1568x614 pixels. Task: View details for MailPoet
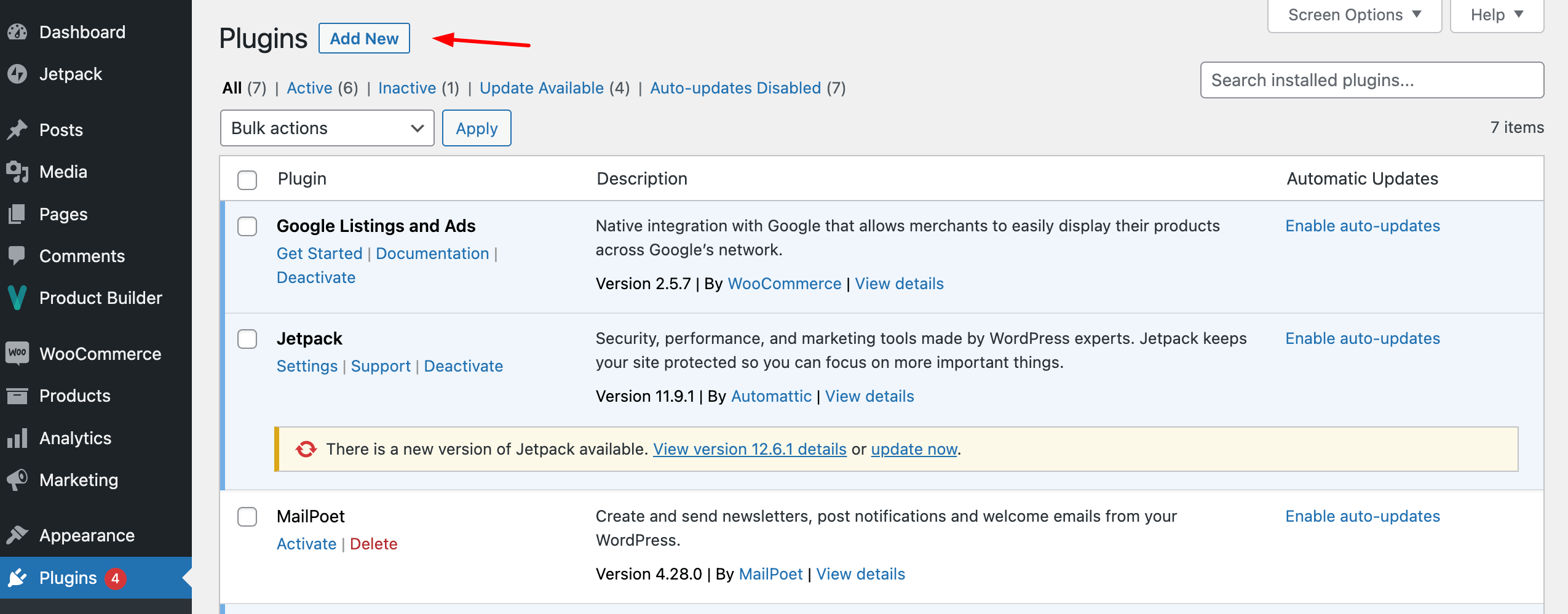860,574
